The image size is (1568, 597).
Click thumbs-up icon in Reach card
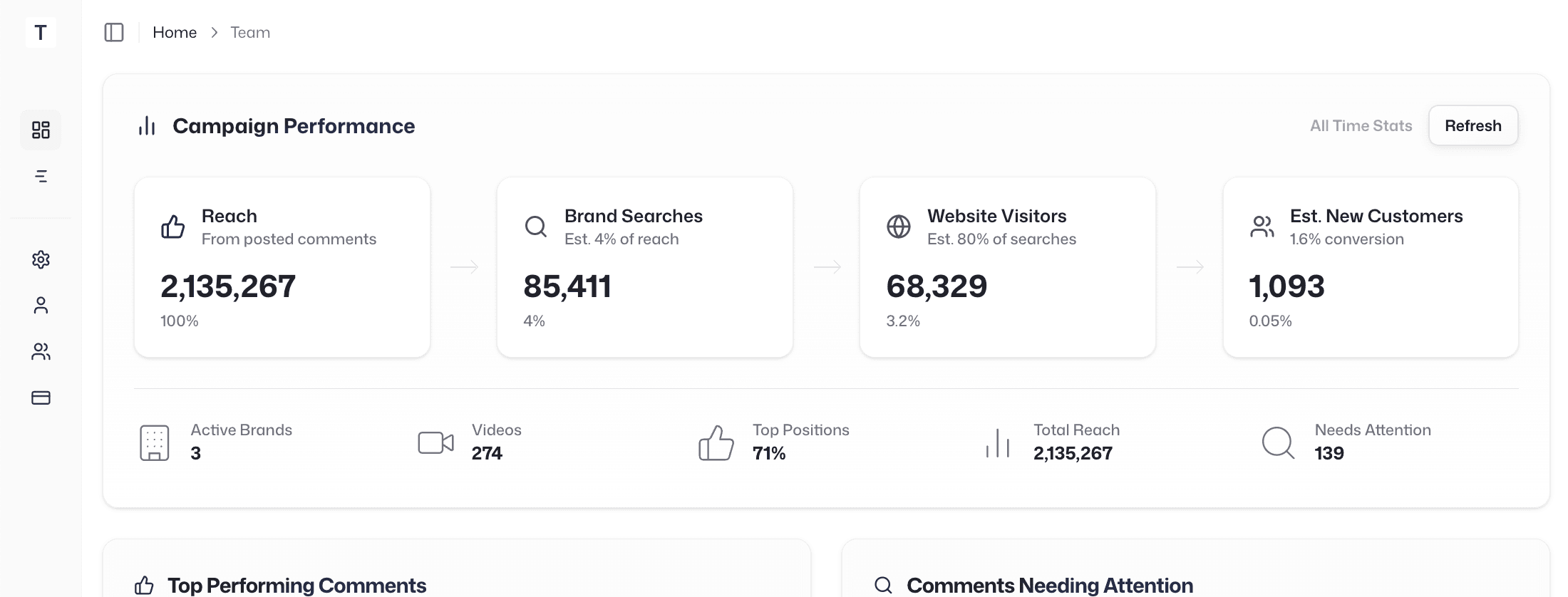click(172, 227)
